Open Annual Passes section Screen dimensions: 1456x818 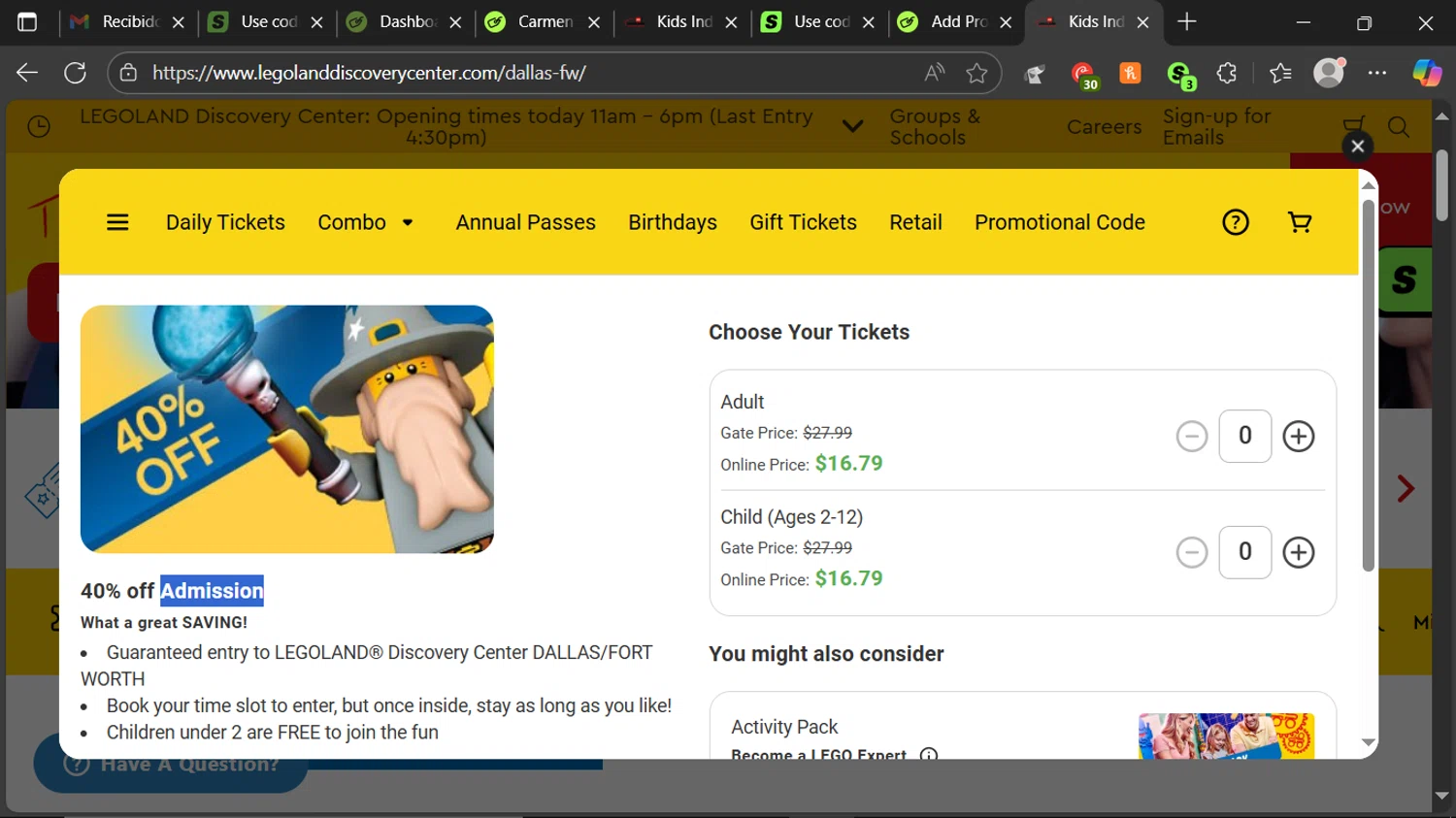click(525, 222)
